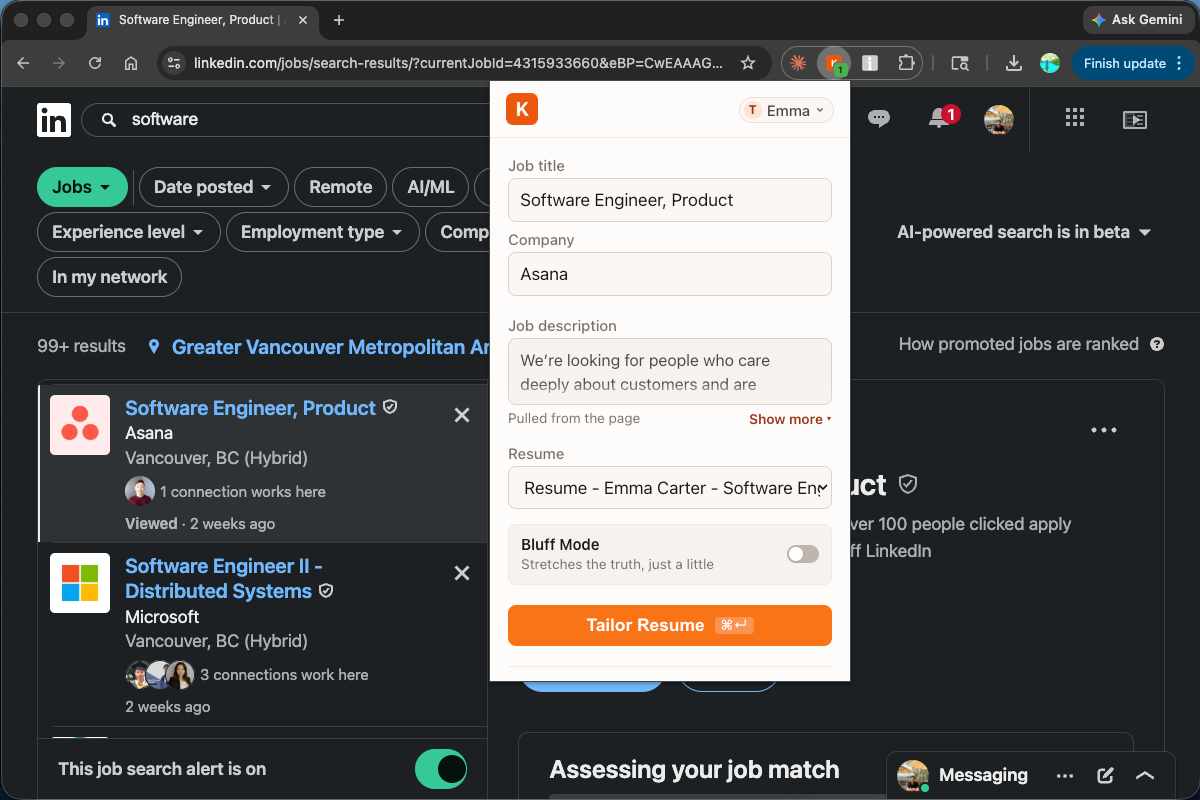This screenshot has width=1200, height=800.
Task: Click the Finish update button
Action: (x=1134, y=63)
